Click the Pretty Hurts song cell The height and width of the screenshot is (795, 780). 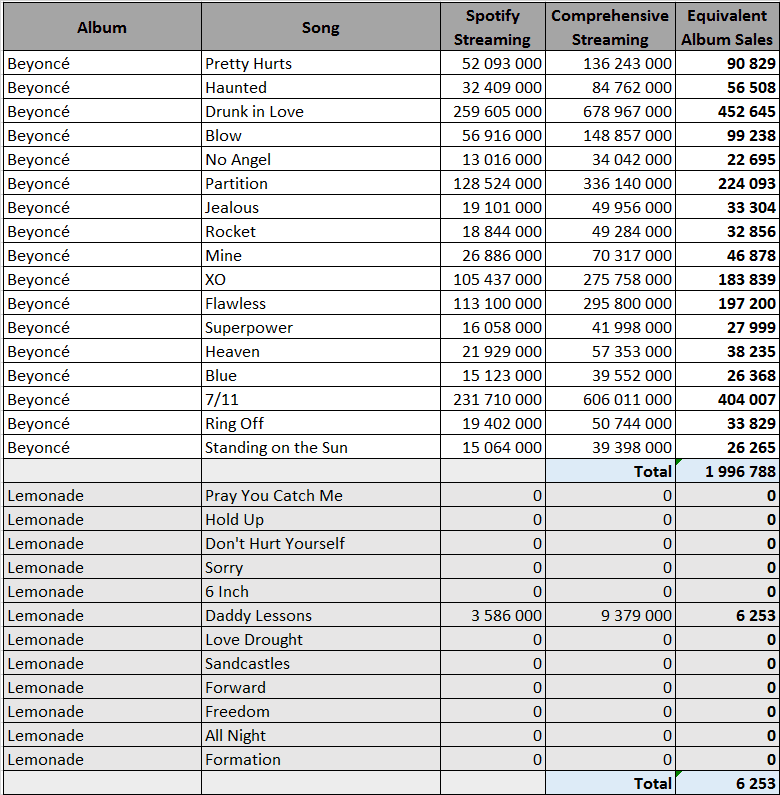coord(321,63)
